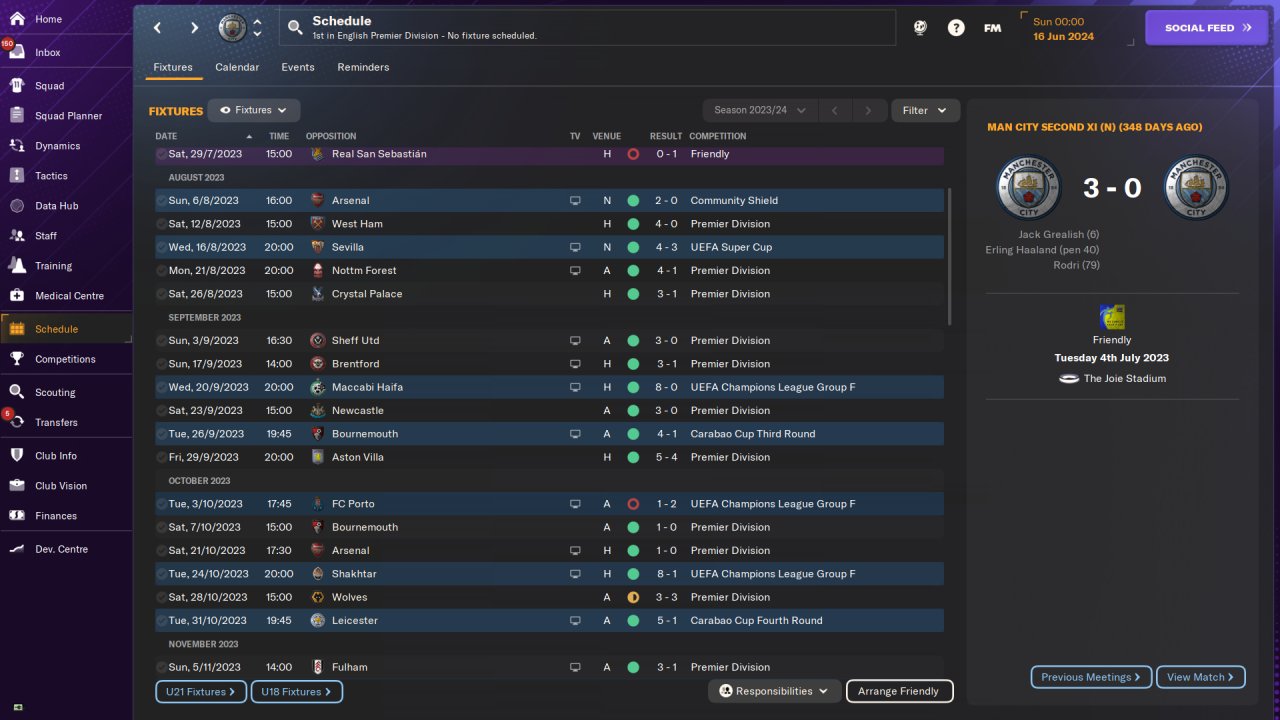Go to the next season with the right chevron
This screenshot has height=720, width=1280.
(869, 110)
